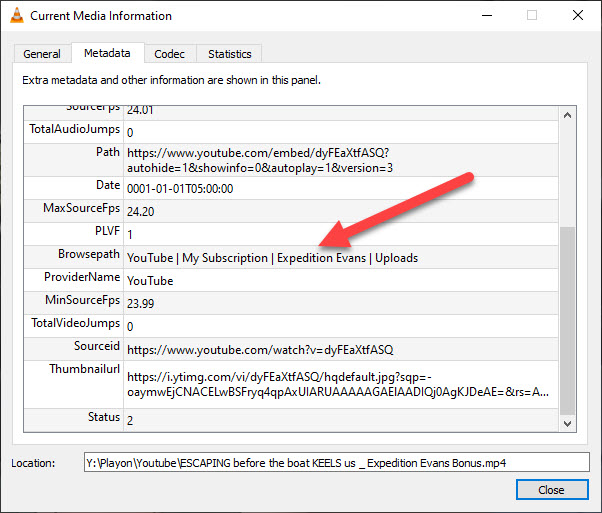Switch to the General tab
602x513 pixels.
click(42, 54)
